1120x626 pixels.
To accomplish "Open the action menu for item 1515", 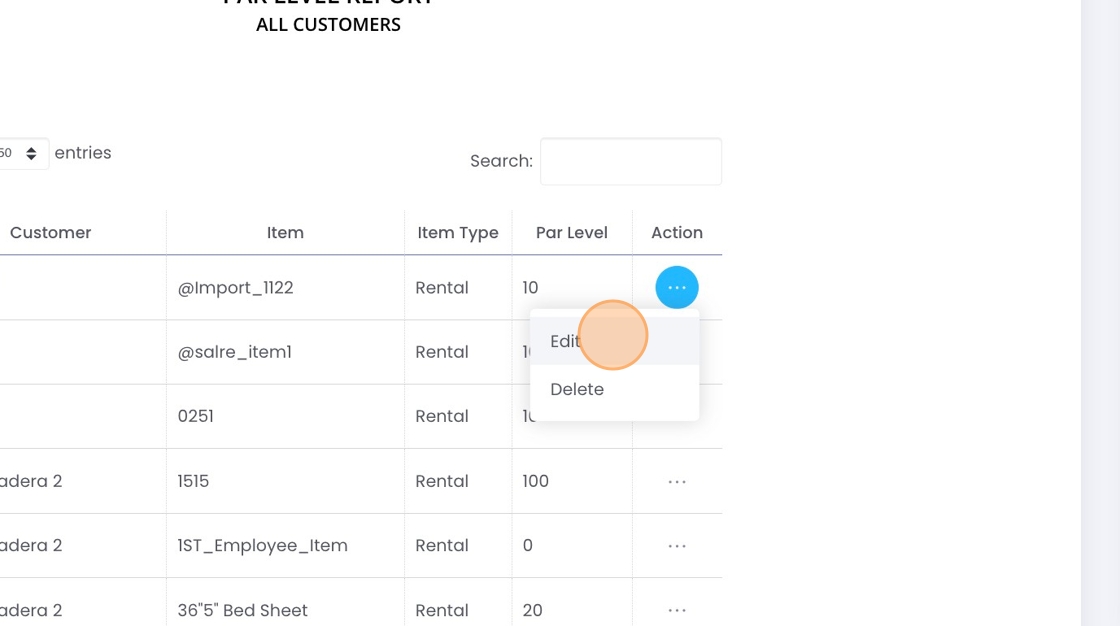I will pyautogui.click(x=677, y=482).
